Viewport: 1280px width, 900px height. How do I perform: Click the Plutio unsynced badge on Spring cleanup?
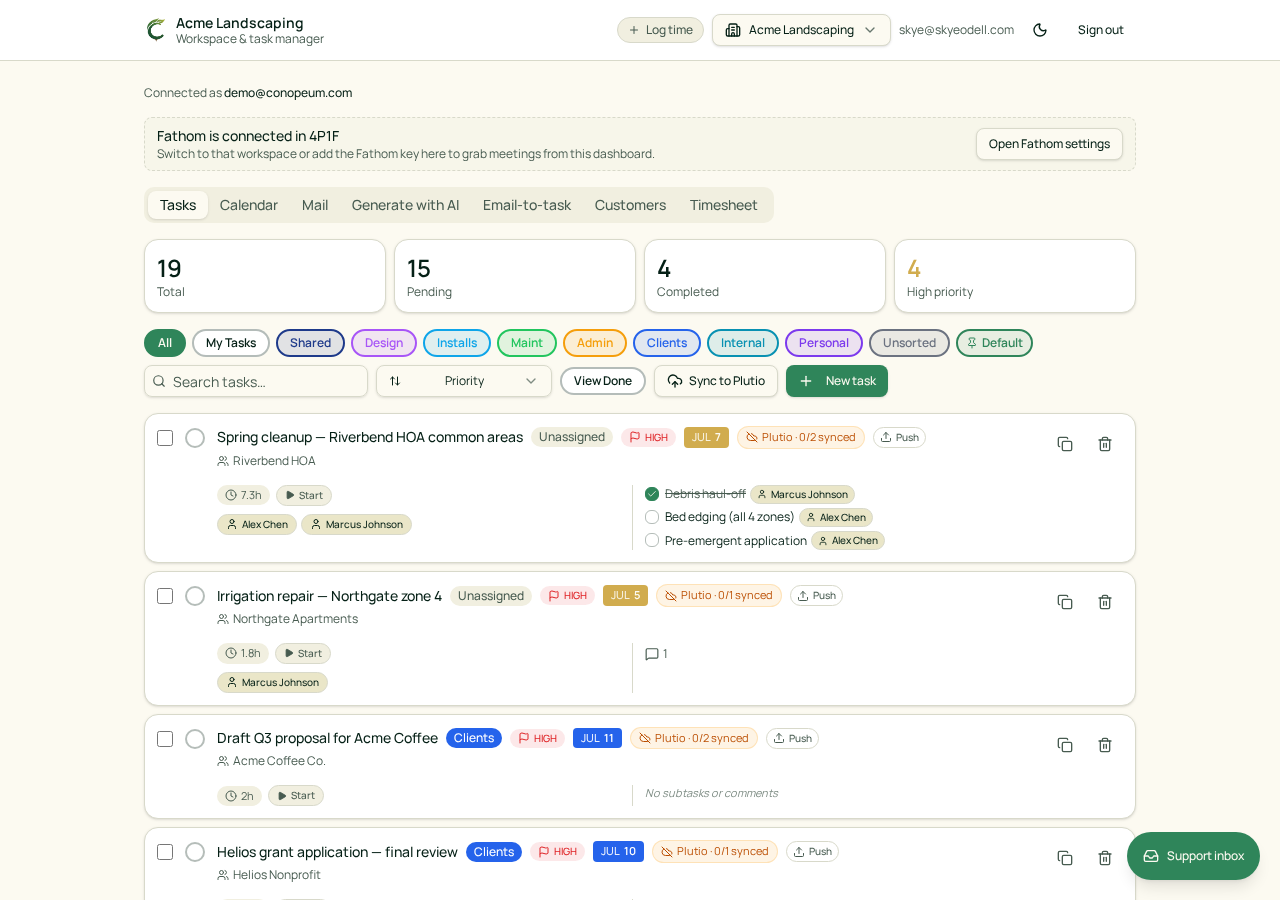(x=801, y=437)
